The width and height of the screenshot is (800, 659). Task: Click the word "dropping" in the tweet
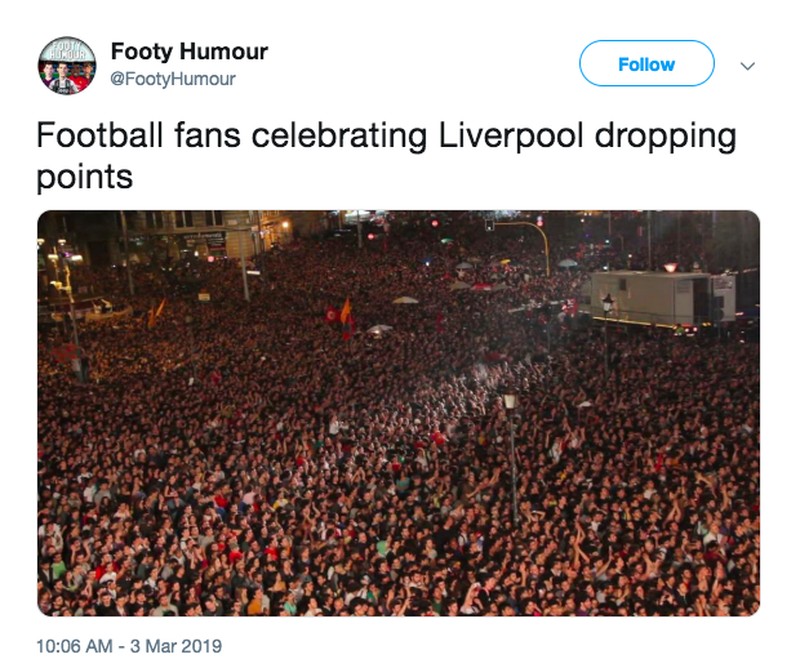(x=666, y=136)
